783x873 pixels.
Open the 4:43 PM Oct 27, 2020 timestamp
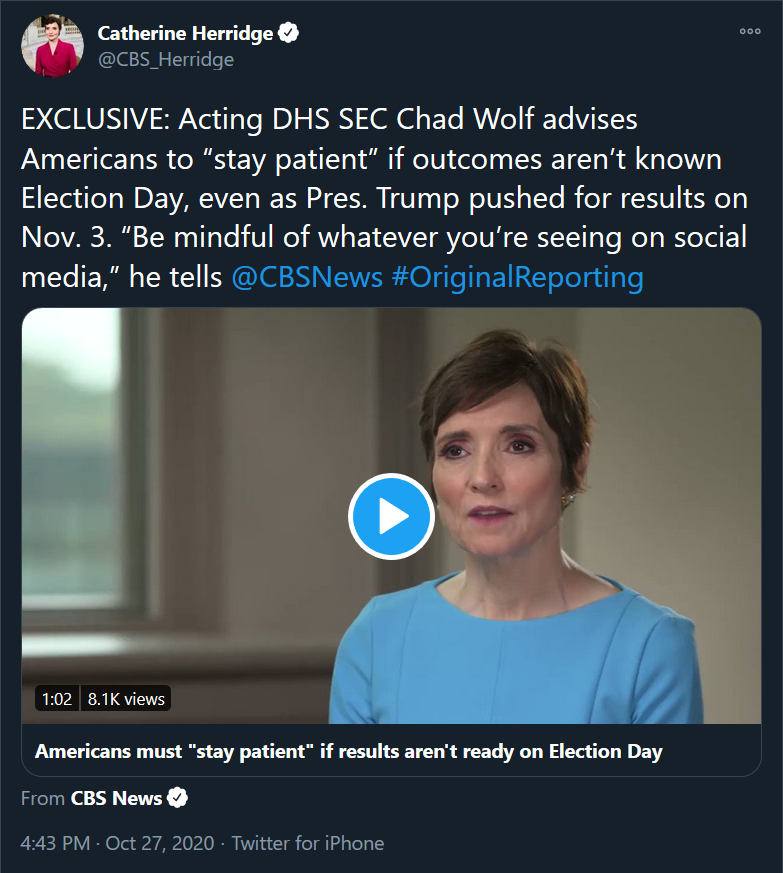(x=117, y=843)
